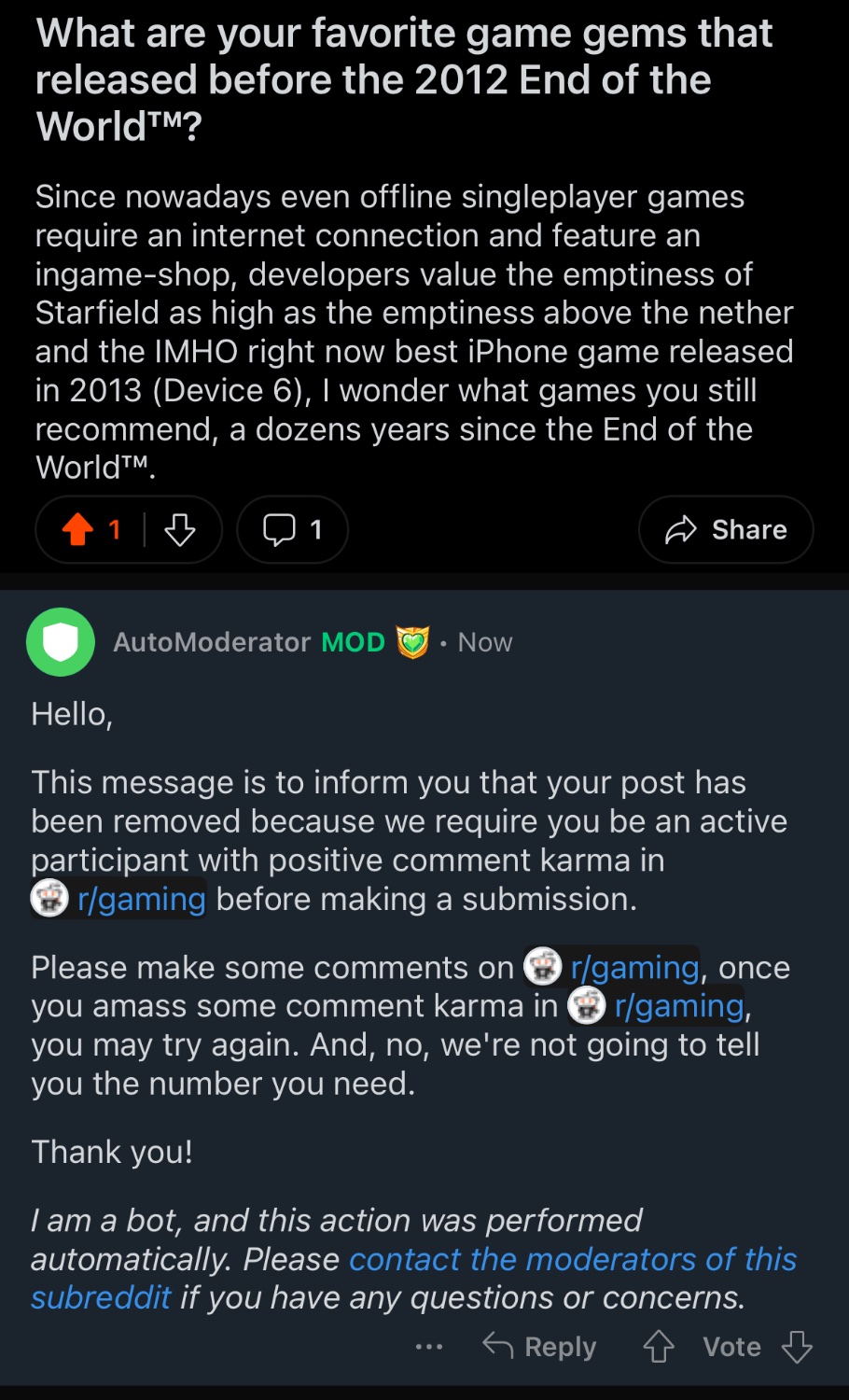Open r/gaming link followed by ', once'
The height and width of the screenshot is (1400, 849).
click(634, 968)
